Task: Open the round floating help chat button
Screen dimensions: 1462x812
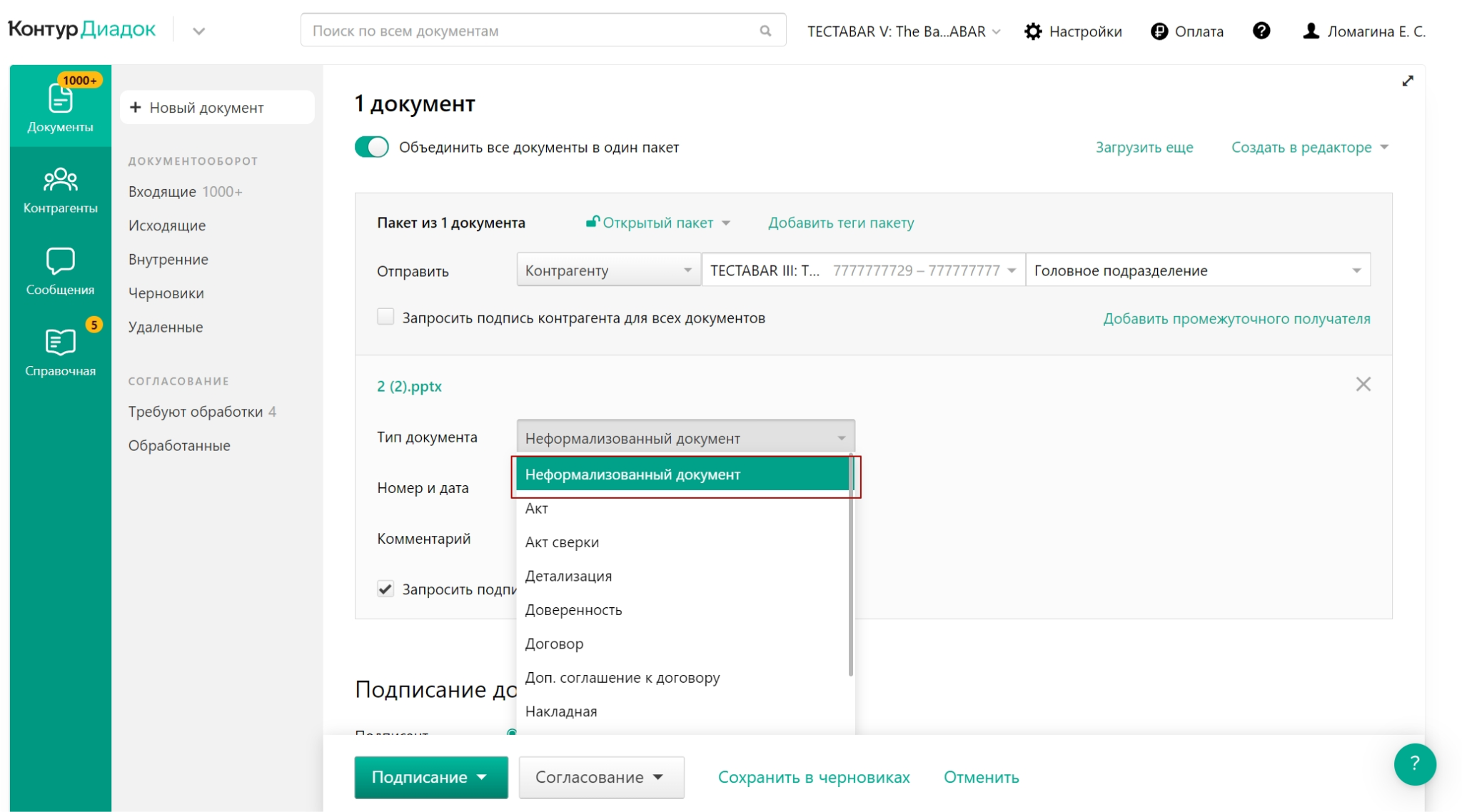Action: pos(1414,763)
